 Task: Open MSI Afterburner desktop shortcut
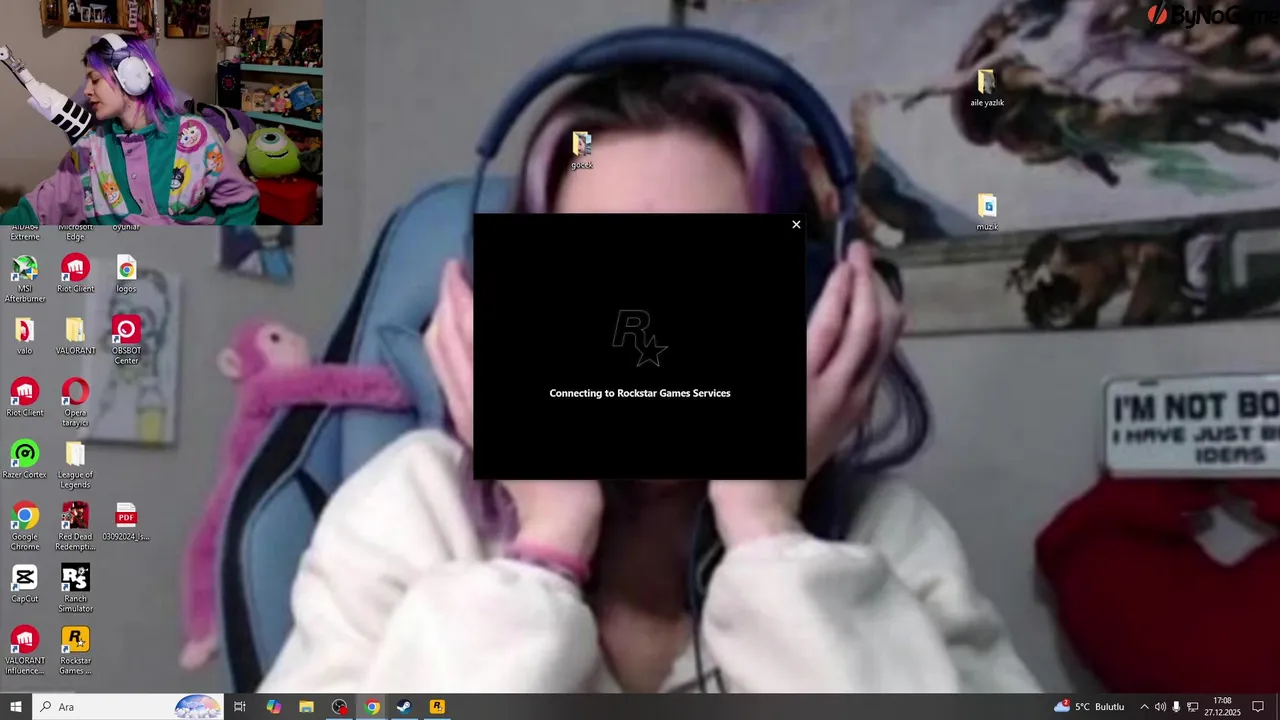pos(25,279)
